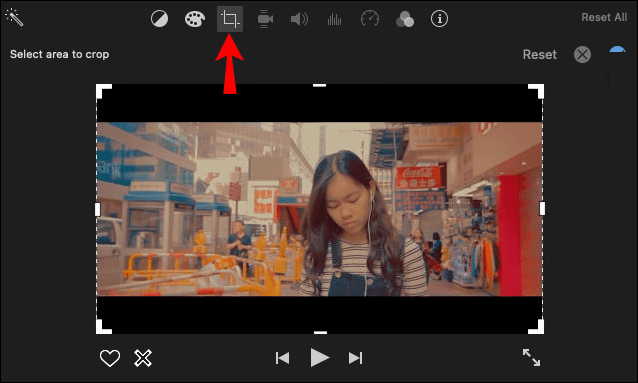Screen dimensions: 638x383
Task: Skip to the previous clip
Action: point(282,358)
